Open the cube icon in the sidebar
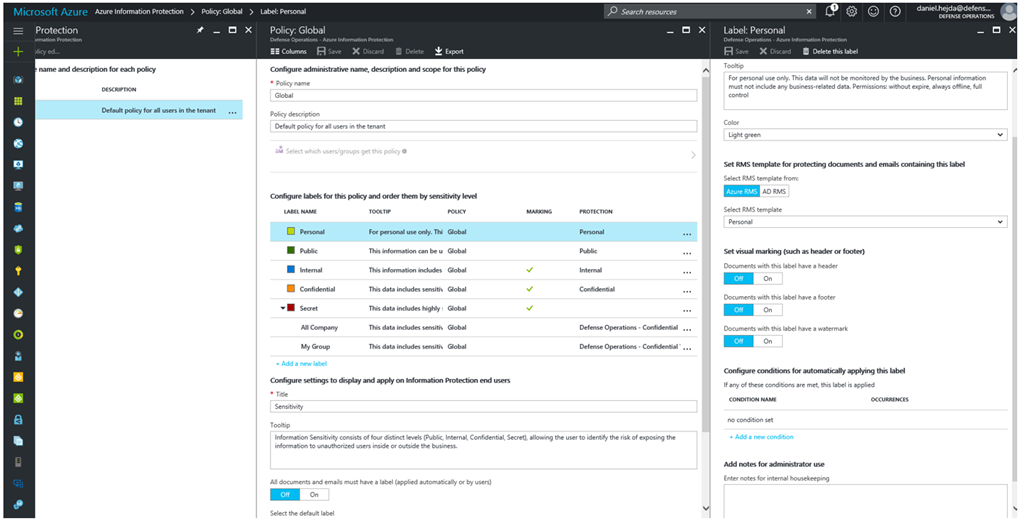The image size is (1024, 529). coord(18,80)
